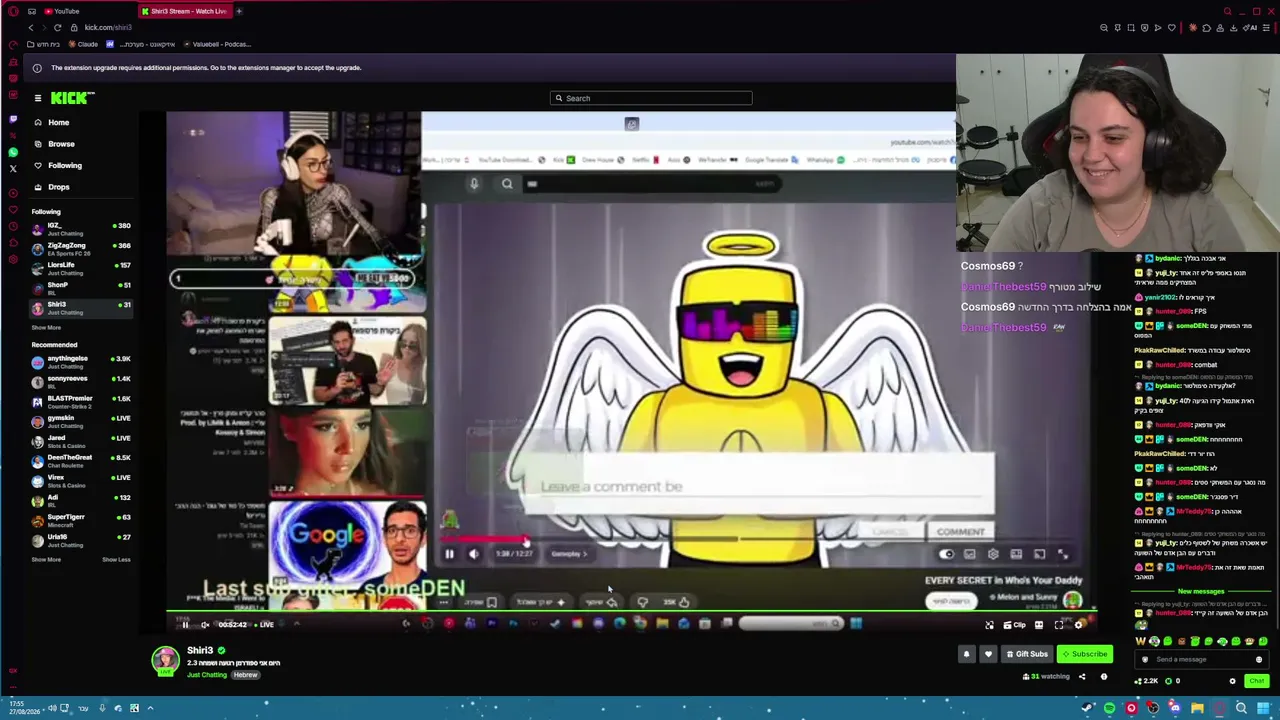This screenshot has height=720, width=1280.
Task: Open Kick player settings gear
Action: coord(1079,625)
